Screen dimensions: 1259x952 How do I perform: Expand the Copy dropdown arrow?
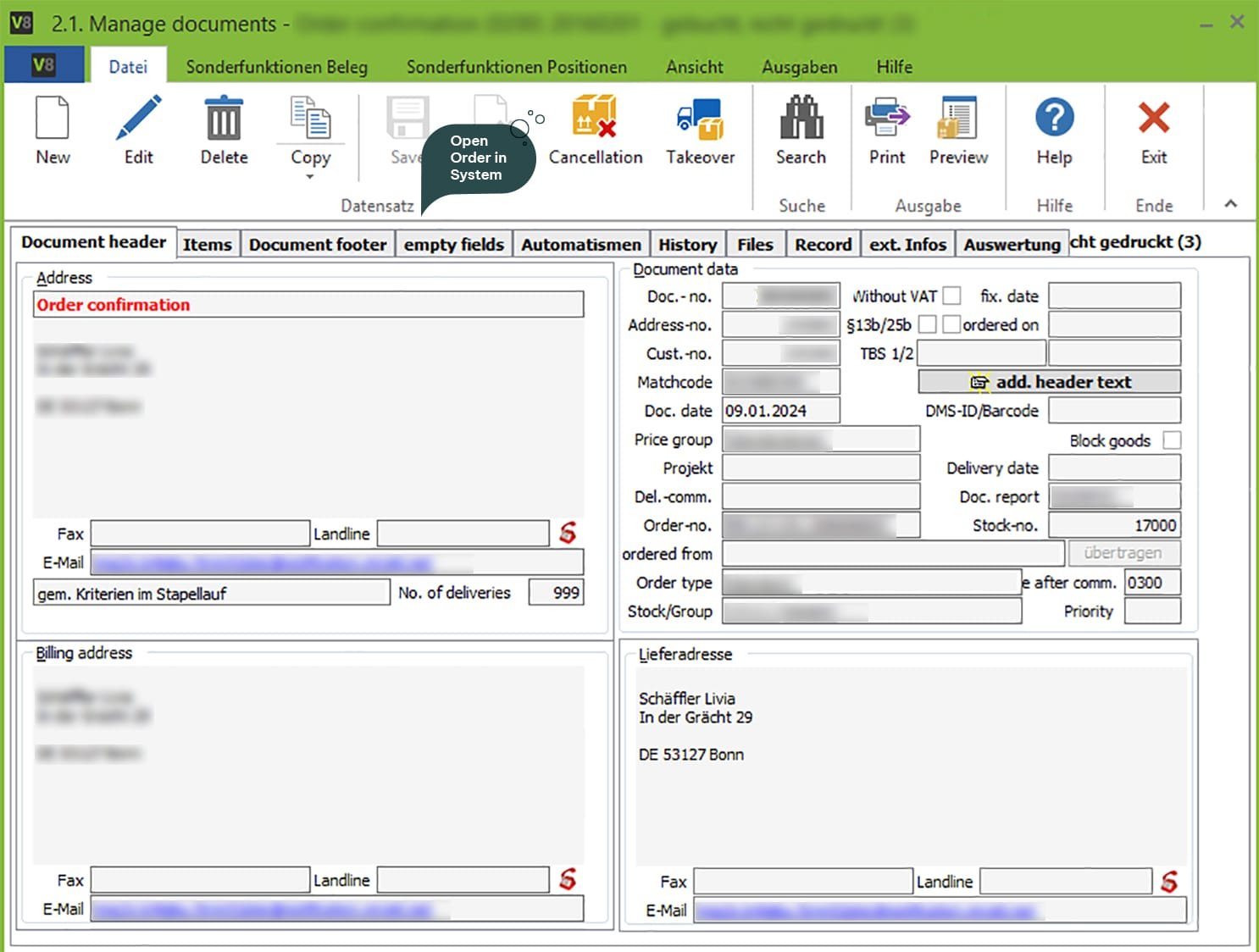[x=310, y=177]
